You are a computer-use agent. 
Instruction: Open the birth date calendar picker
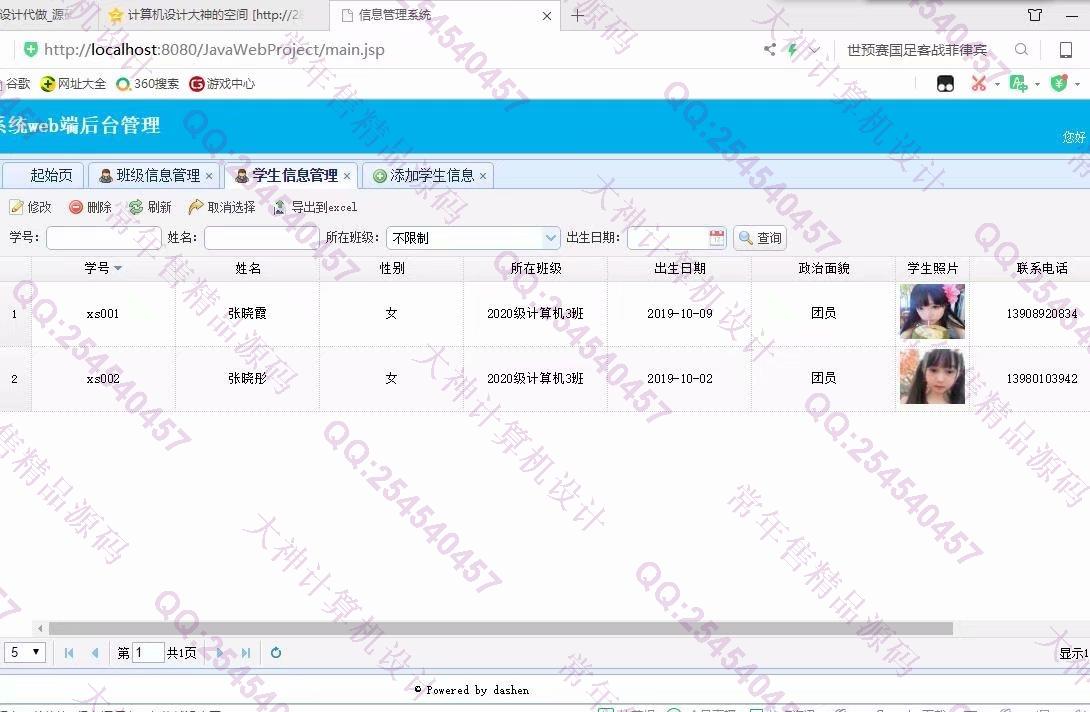[717, 238]
